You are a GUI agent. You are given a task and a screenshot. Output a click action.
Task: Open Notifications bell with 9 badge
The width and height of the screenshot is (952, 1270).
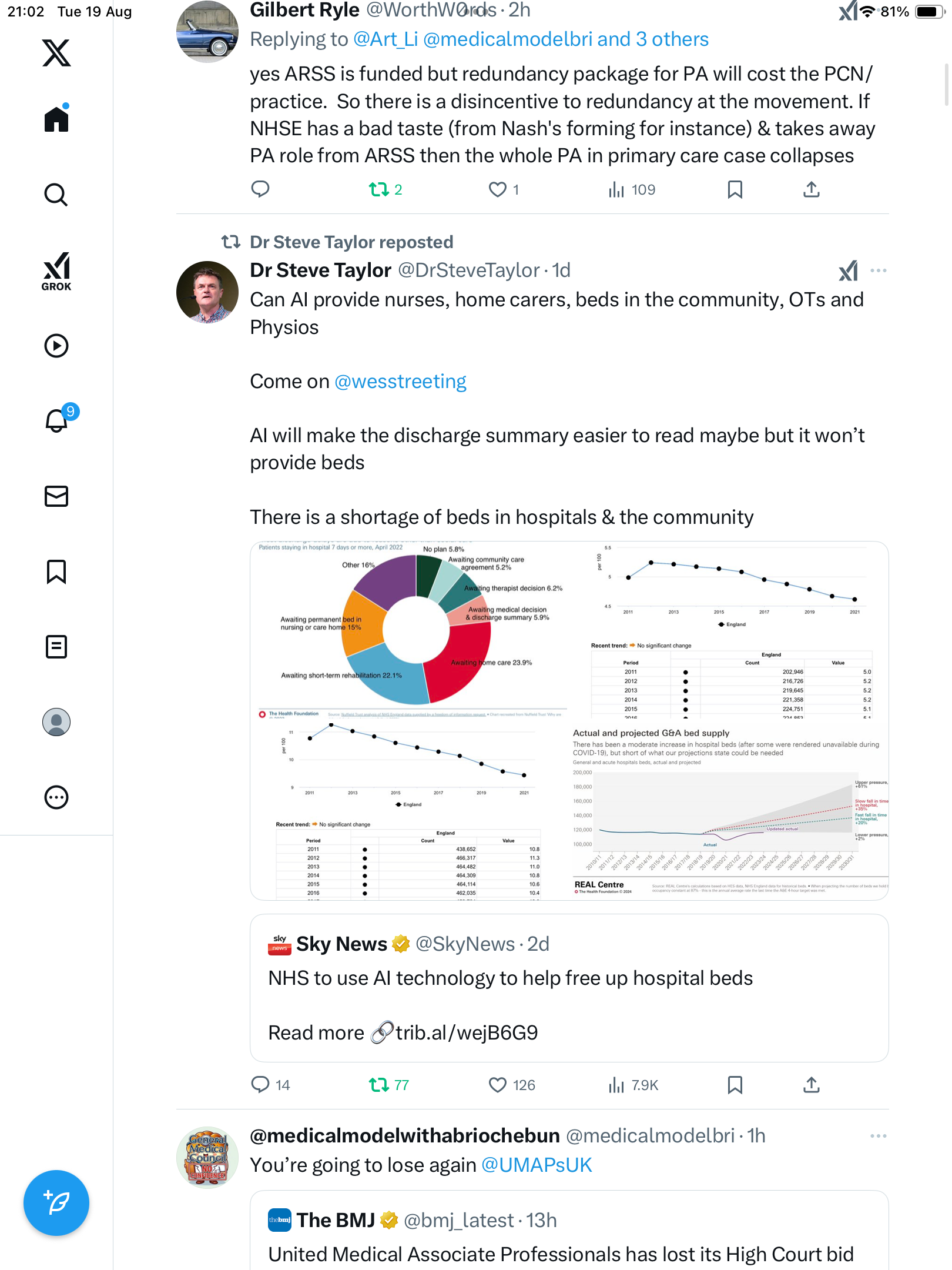pos(58,420)
